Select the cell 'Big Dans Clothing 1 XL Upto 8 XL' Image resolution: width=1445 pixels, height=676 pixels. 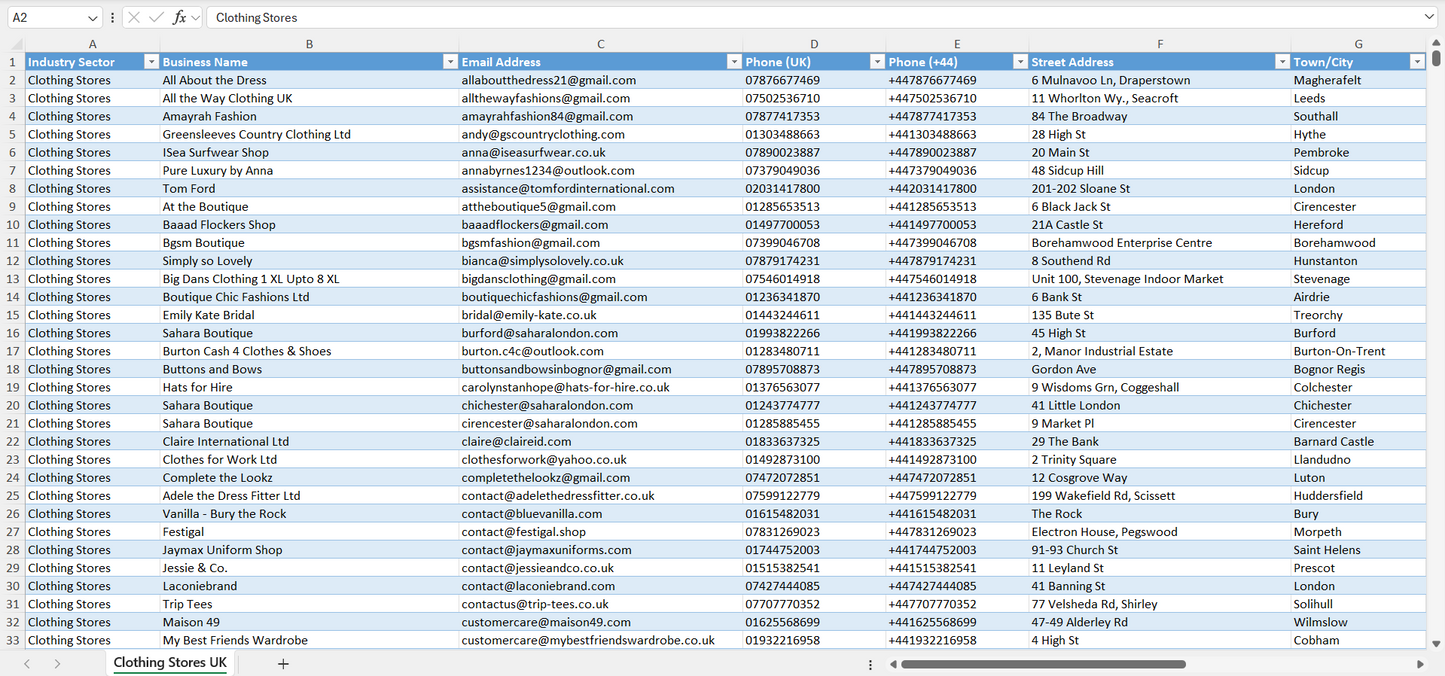pos(309,279)
